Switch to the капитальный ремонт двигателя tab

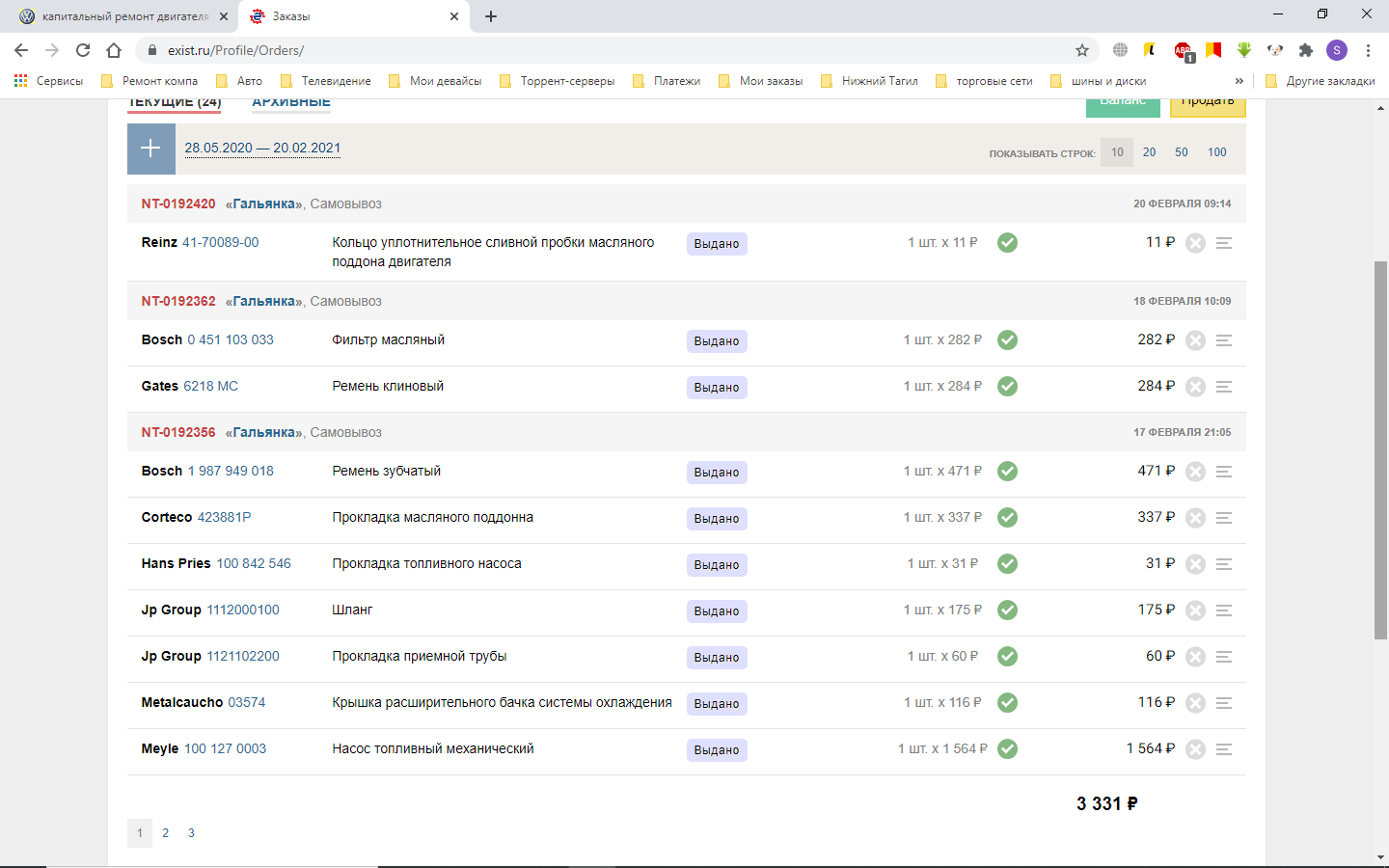(123, 16)
